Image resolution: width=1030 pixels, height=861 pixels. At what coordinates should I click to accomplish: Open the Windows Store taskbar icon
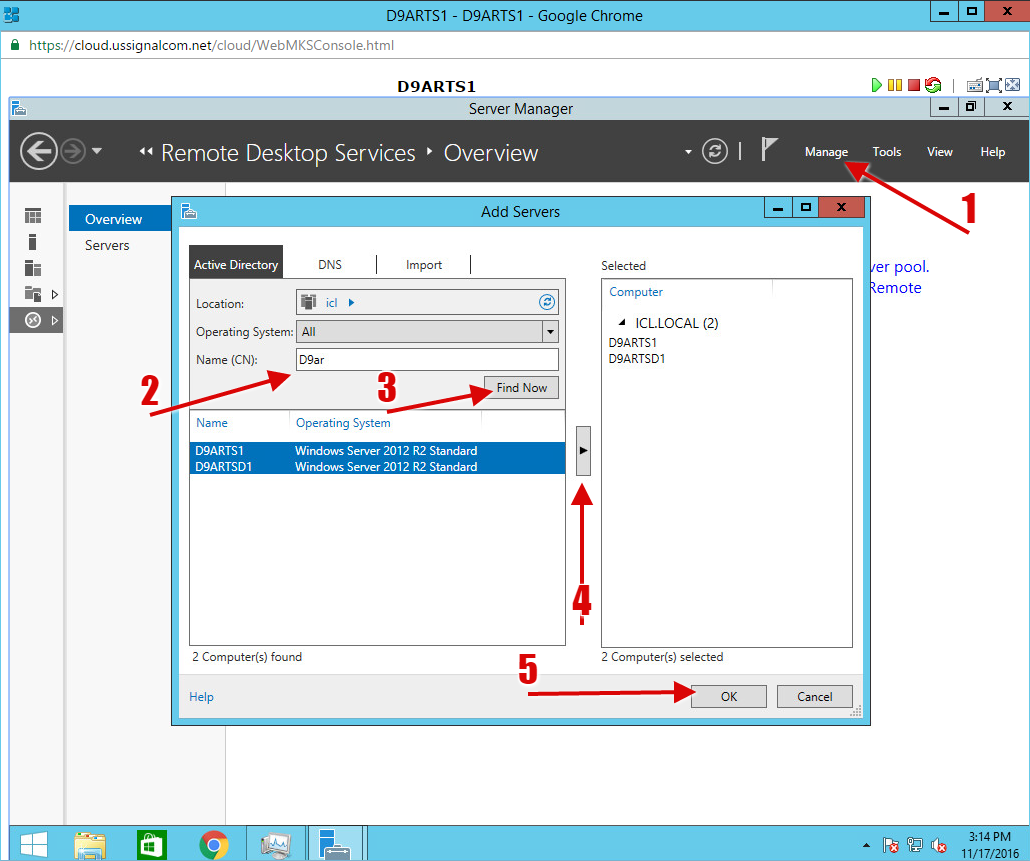(x=152, y=845)
